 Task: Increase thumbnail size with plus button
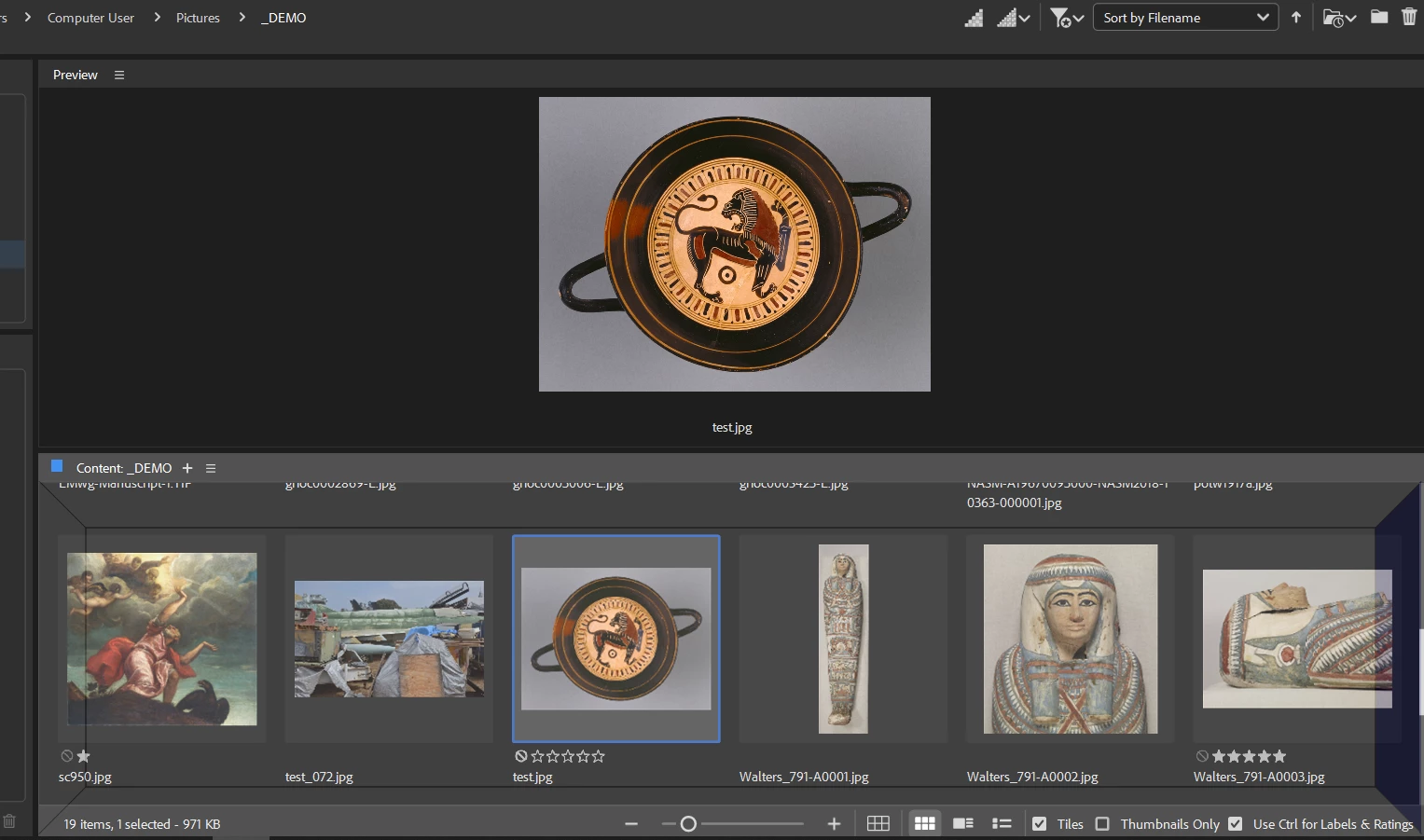pos(834,824)
